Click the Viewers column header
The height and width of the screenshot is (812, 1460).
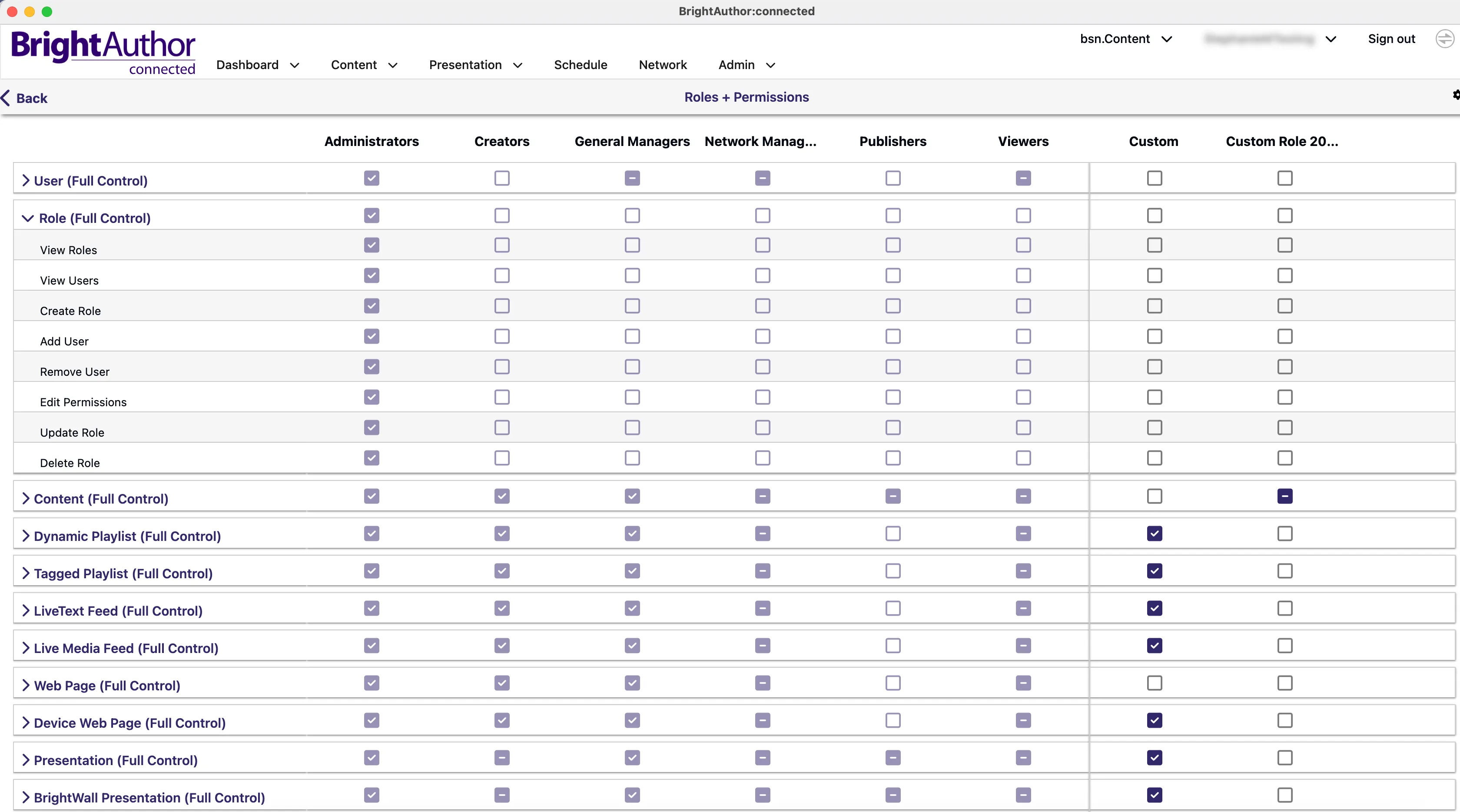(x=1023, y=141)
